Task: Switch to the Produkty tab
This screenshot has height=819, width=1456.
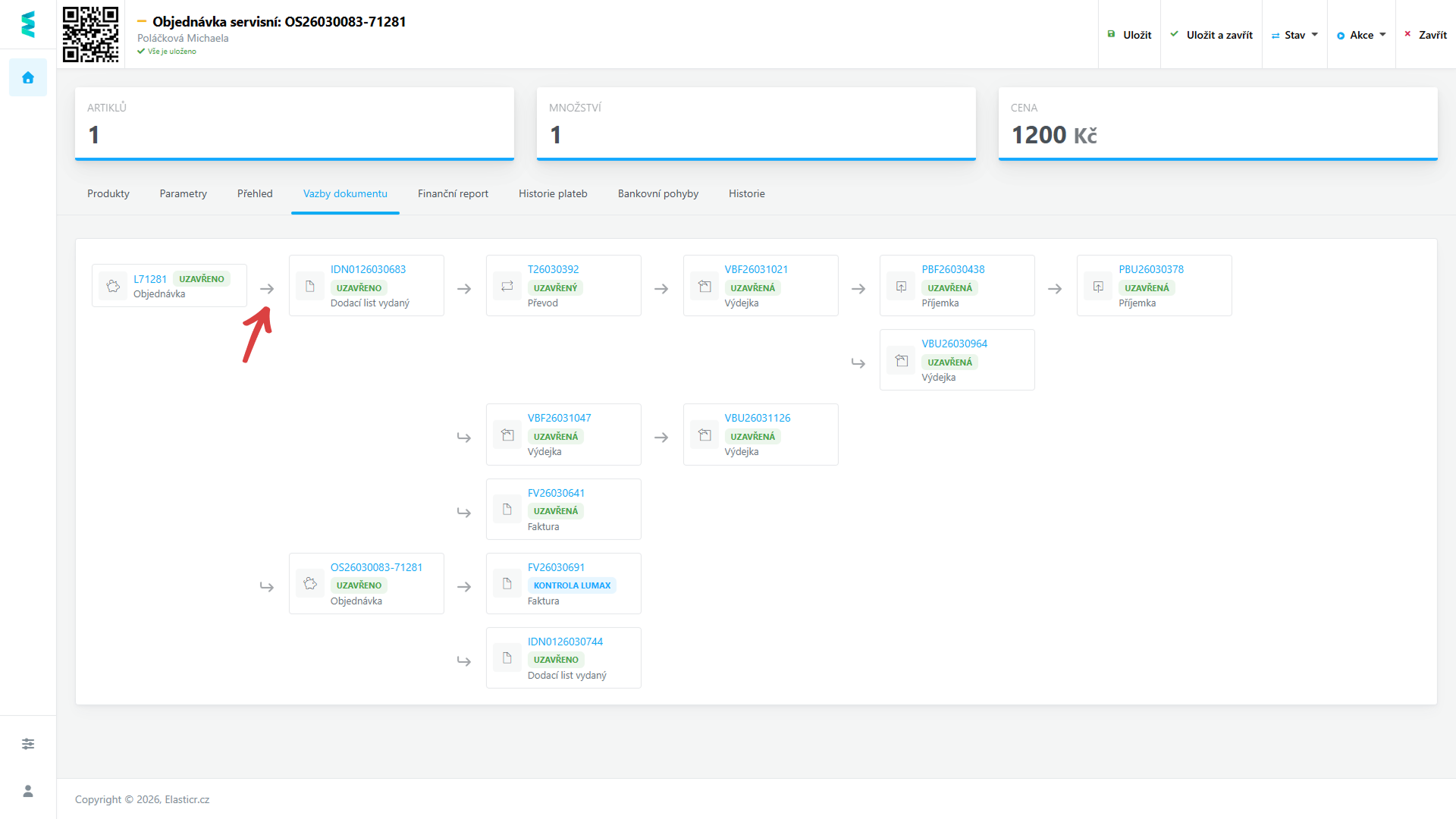Action: coord(108,193)
